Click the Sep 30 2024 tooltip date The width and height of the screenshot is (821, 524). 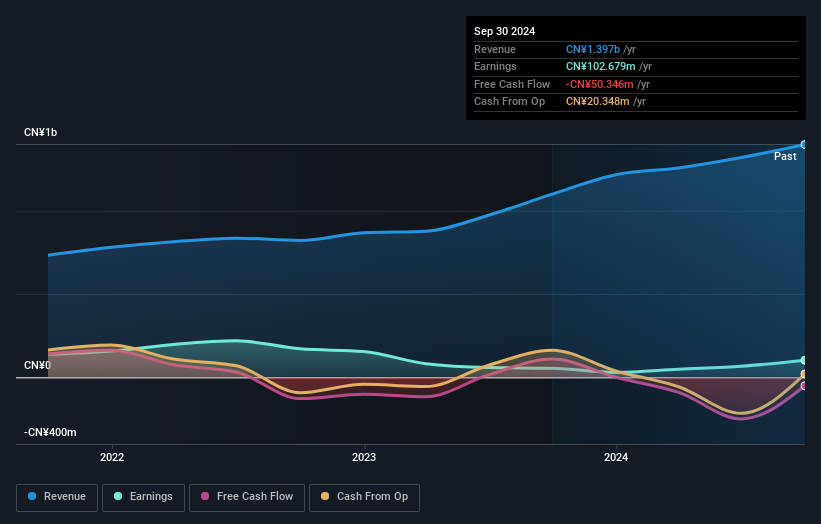[504, 31]
